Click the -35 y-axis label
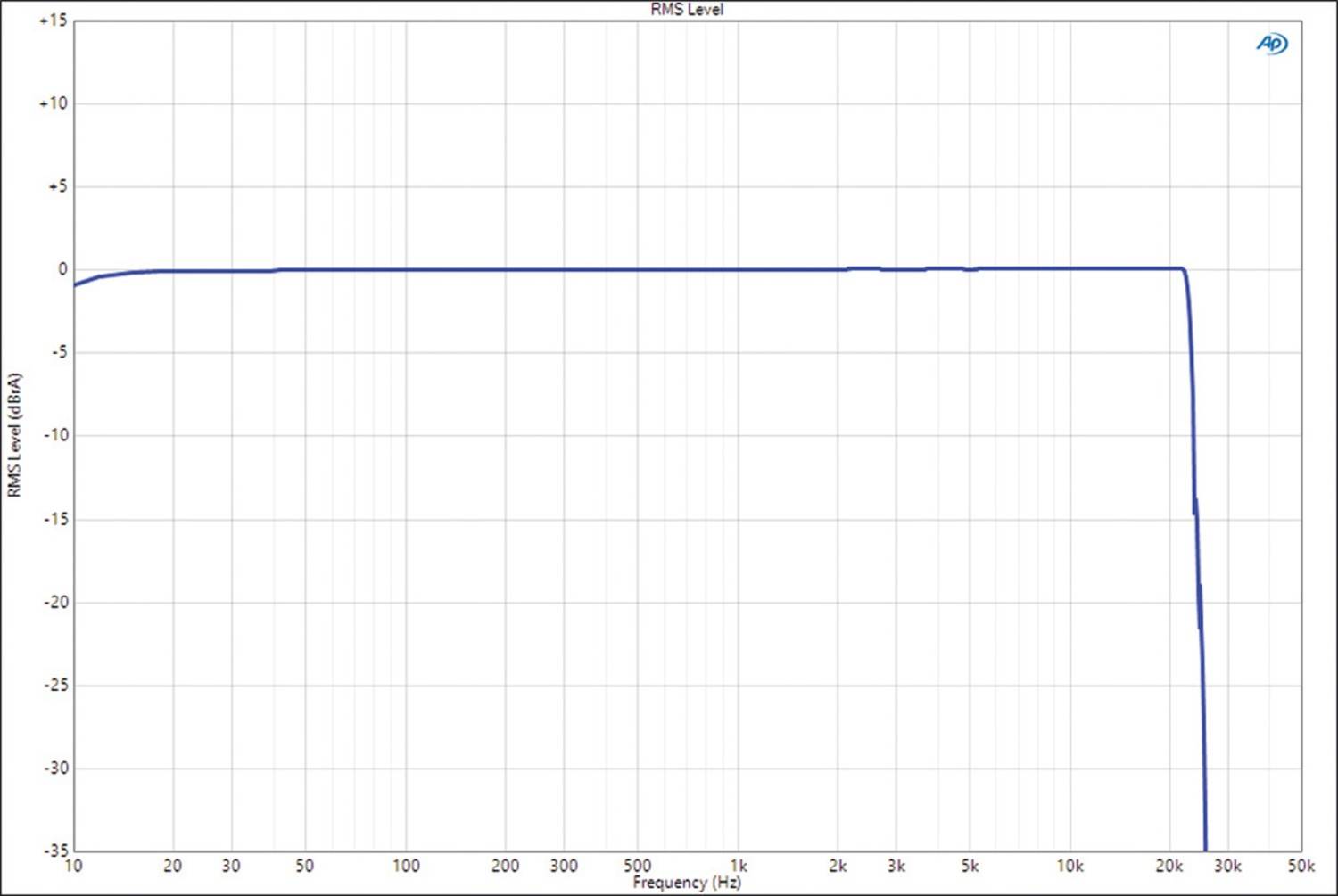The image size is (1338, 896). (x=55, y=851)
